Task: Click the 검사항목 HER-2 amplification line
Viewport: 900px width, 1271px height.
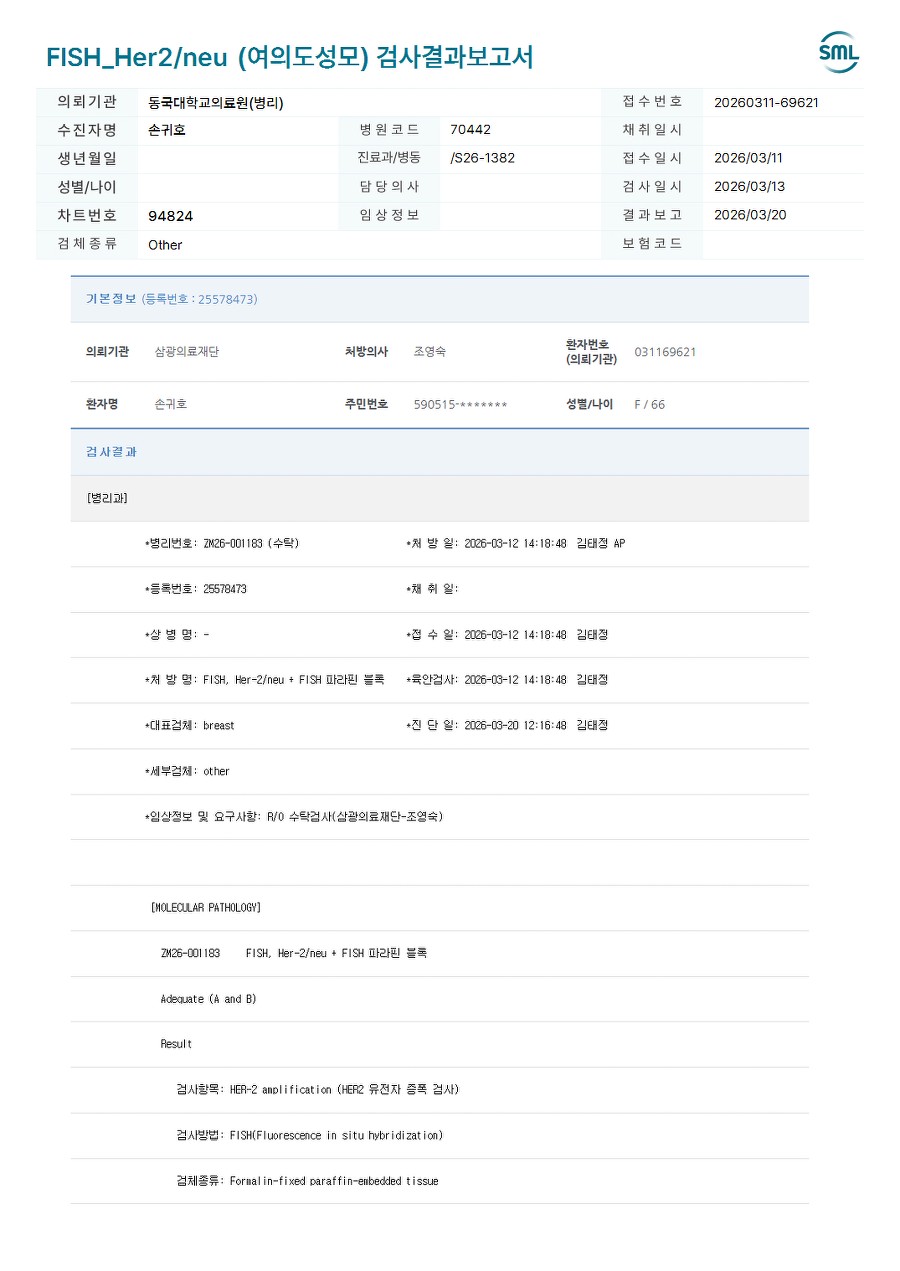Action: tap(318, 1090)
